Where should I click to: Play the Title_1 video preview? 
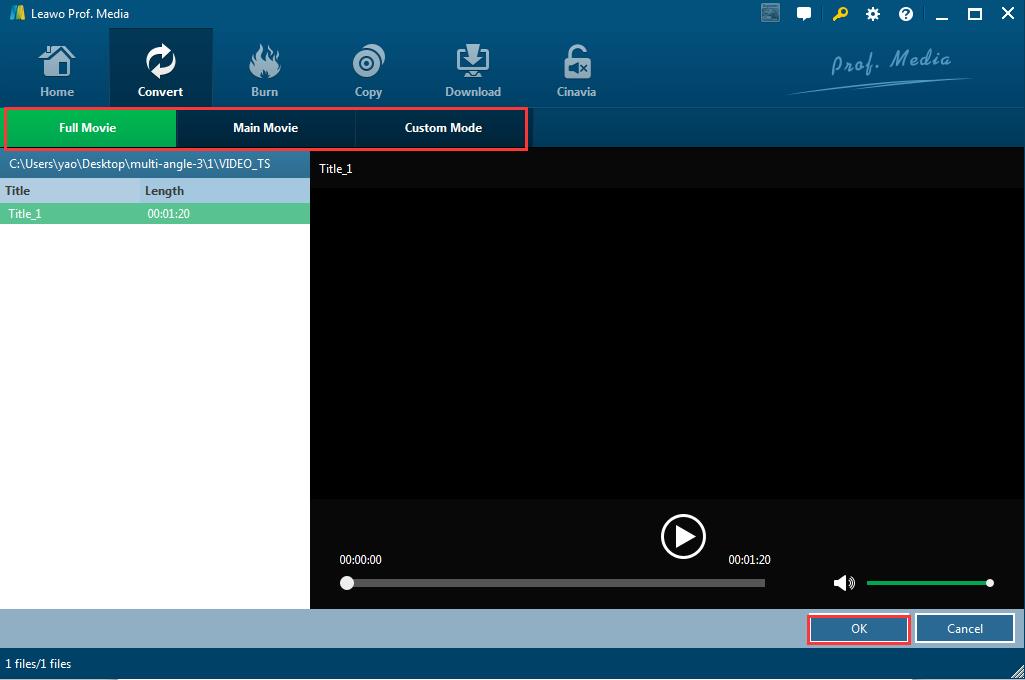pyautogui.click(x=683, y=537)
